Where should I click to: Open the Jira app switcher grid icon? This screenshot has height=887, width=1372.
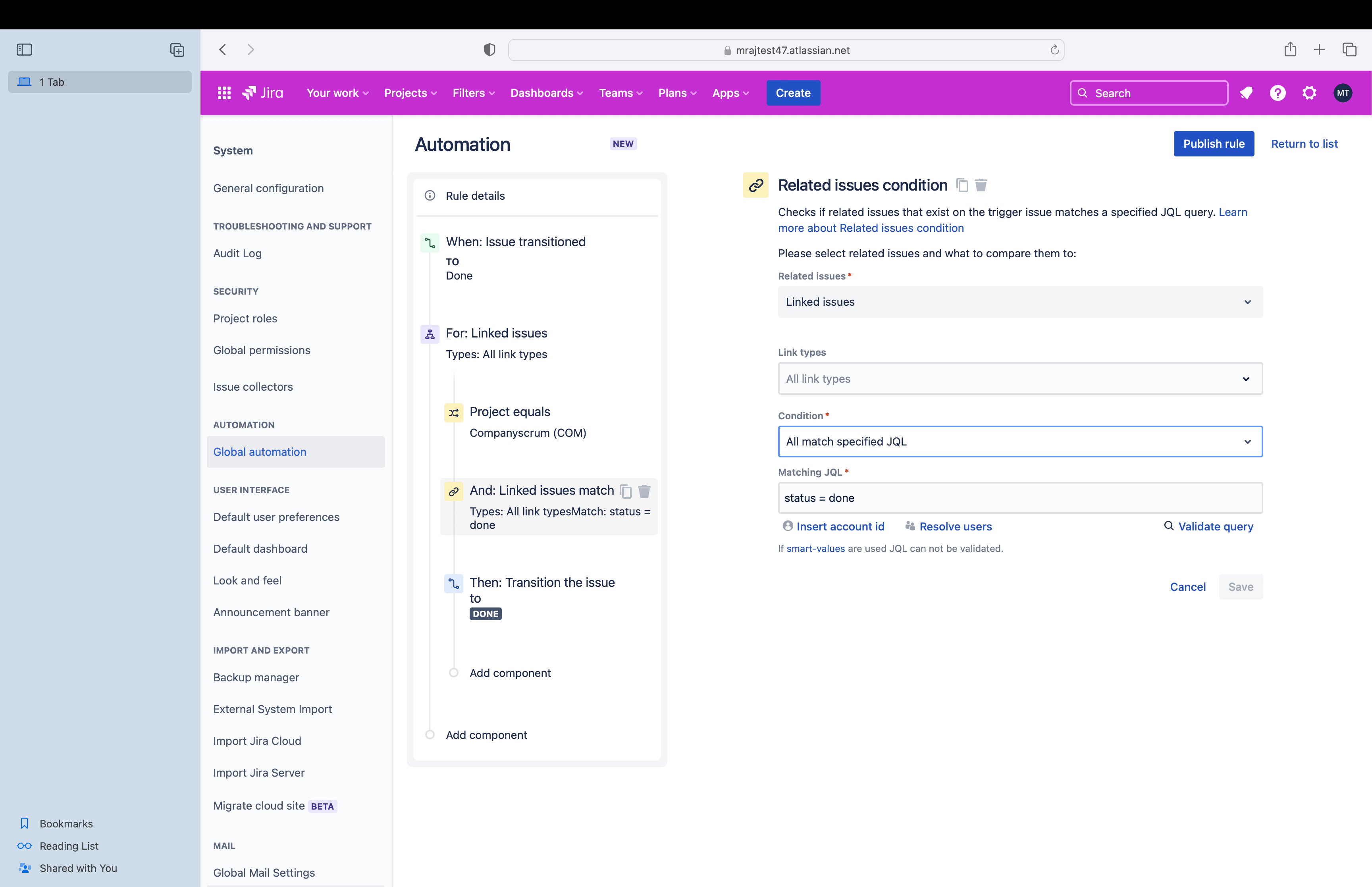tap(224, 93)
